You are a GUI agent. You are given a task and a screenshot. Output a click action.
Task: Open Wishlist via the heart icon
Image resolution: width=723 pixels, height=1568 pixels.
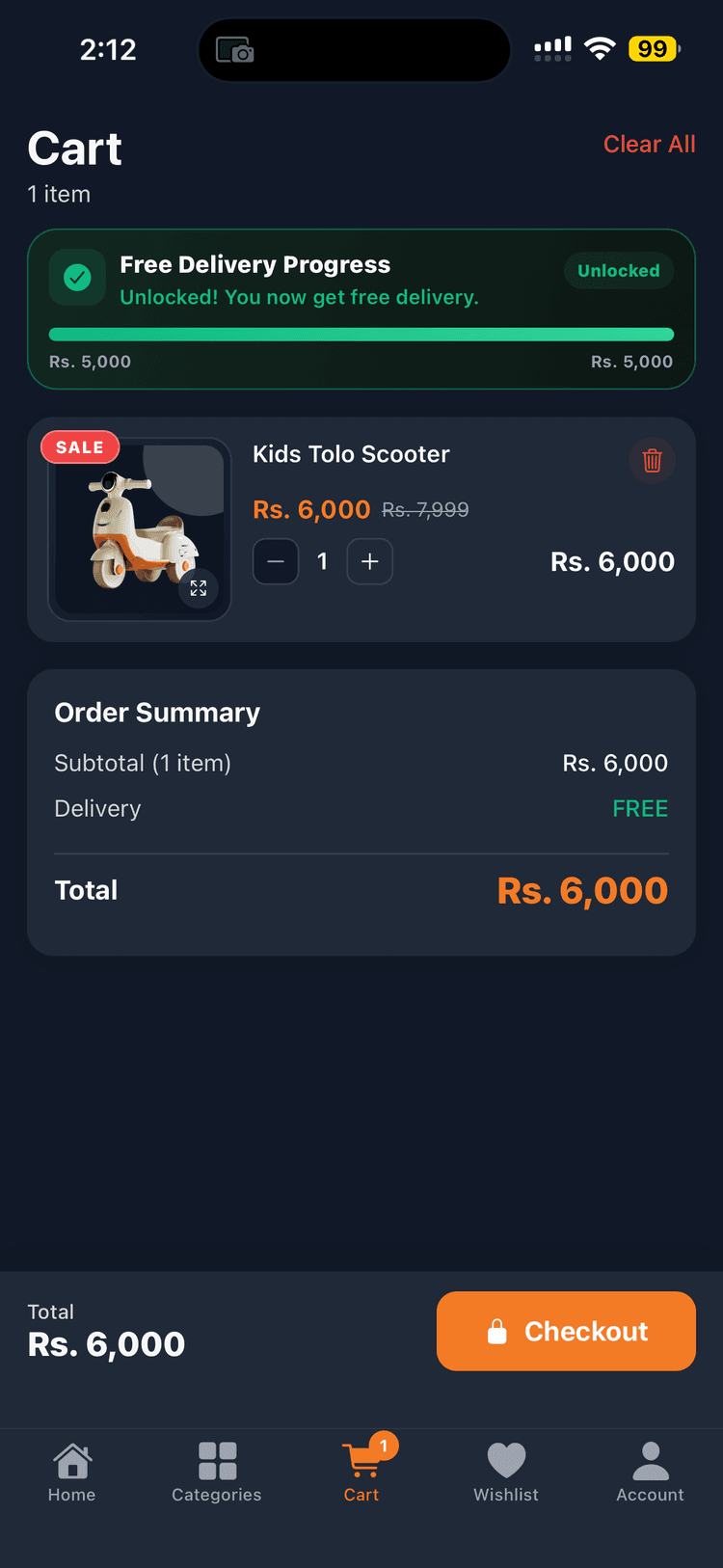(x=505, y=1459)
